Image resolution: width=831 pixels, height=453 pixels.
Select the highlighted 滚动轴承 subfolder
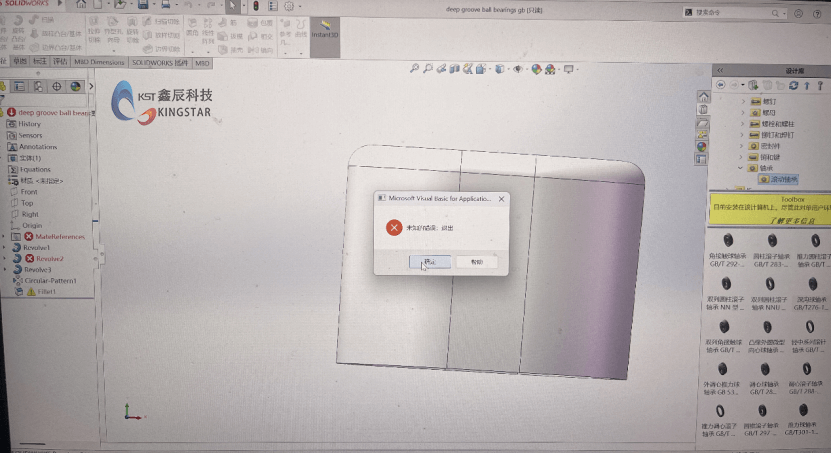point(779,179)
